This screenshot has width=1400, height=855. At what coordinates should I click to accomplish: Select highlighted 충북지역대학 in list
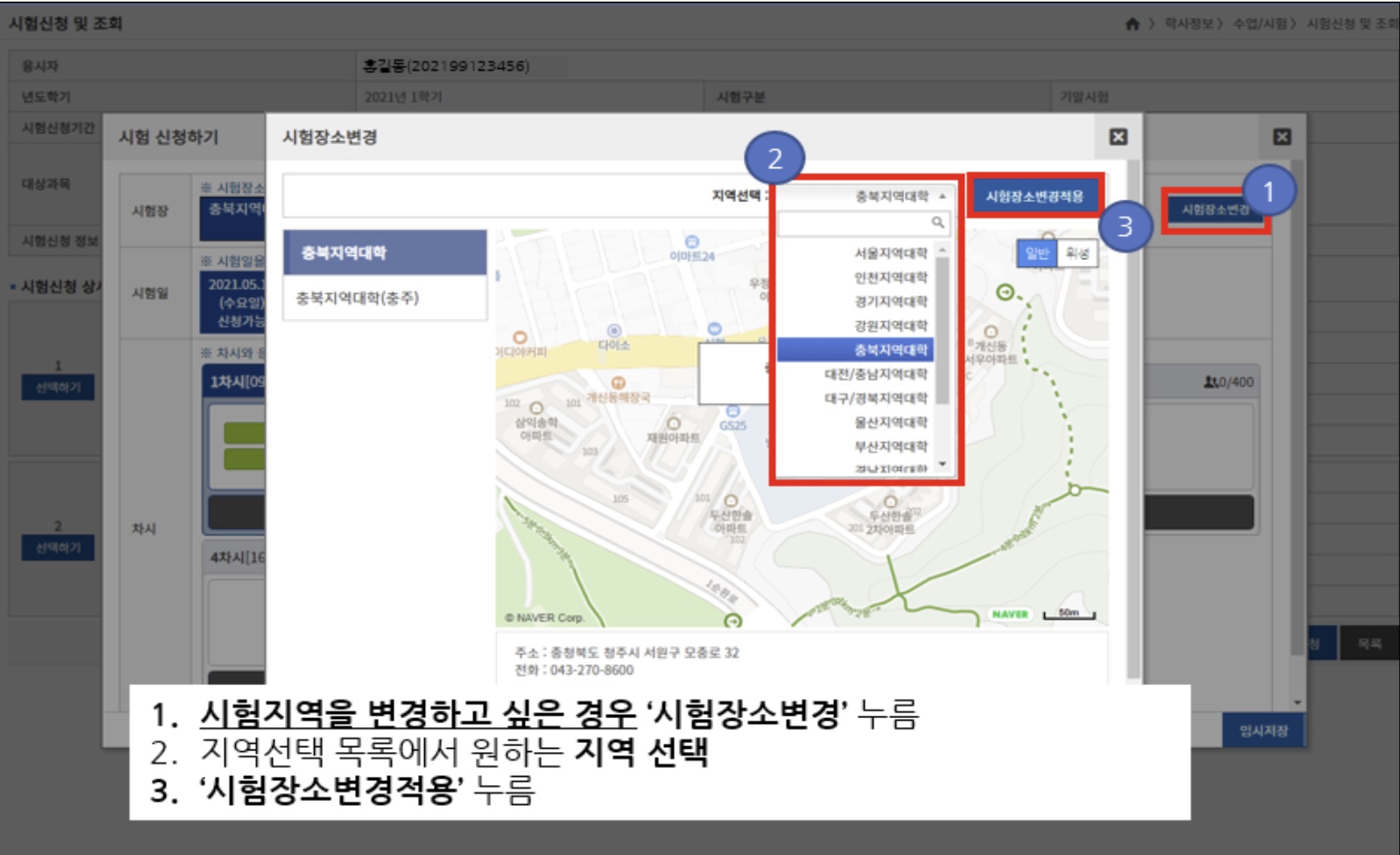point(855,349)
